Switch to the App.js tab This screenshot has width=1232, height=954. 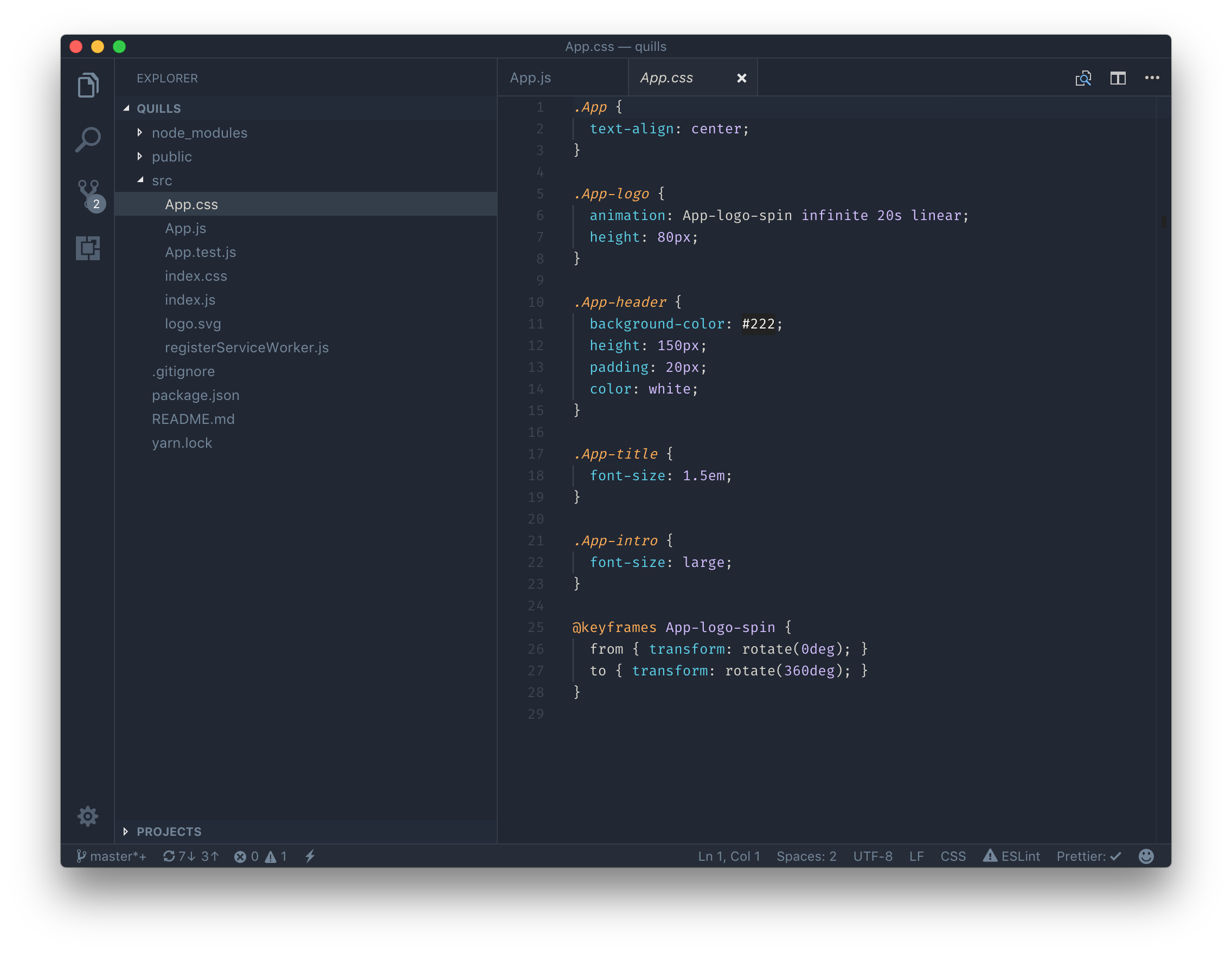point(530,78)
